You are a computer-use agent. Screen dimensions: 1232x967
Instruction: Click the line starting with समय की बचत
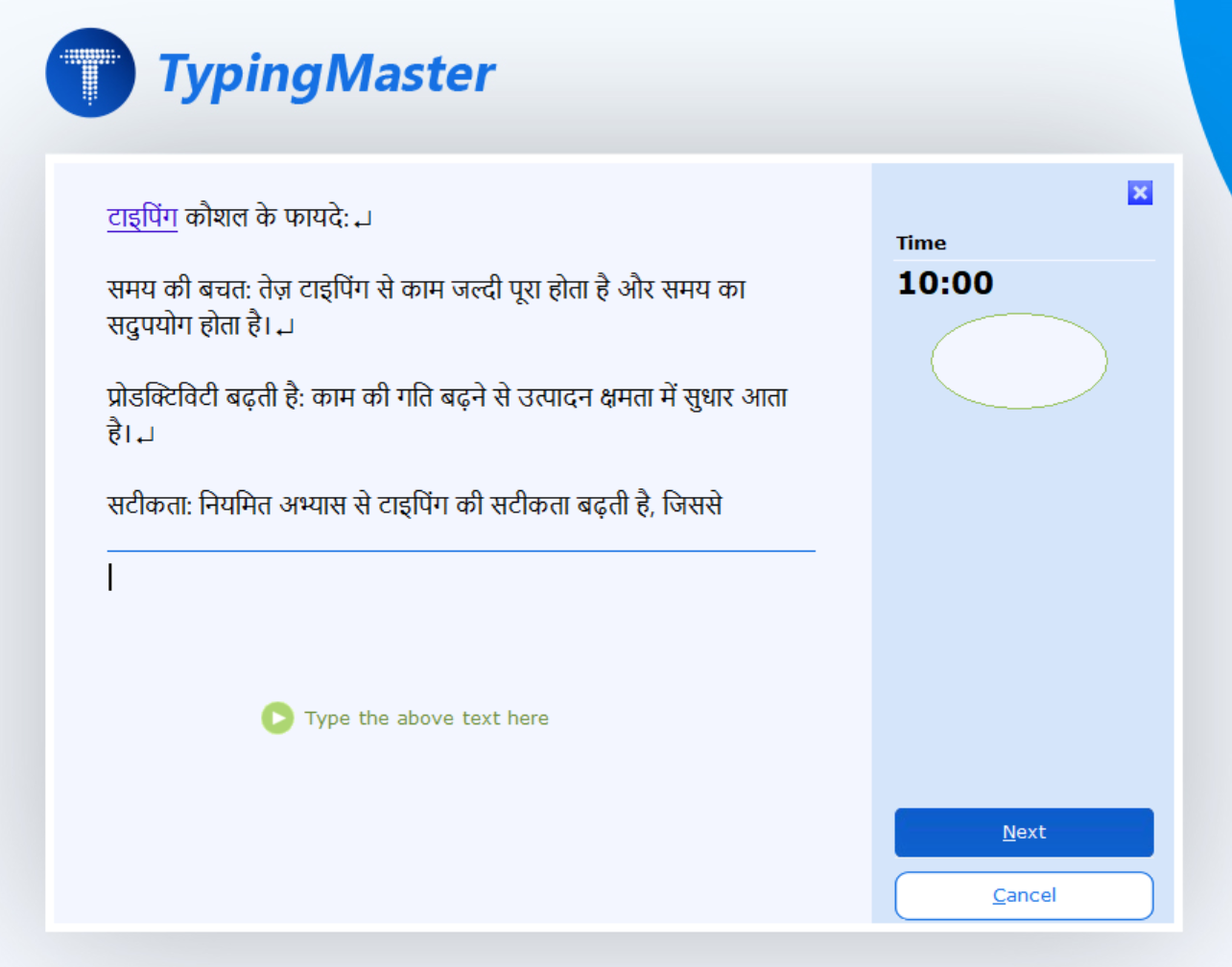[426, 289]
